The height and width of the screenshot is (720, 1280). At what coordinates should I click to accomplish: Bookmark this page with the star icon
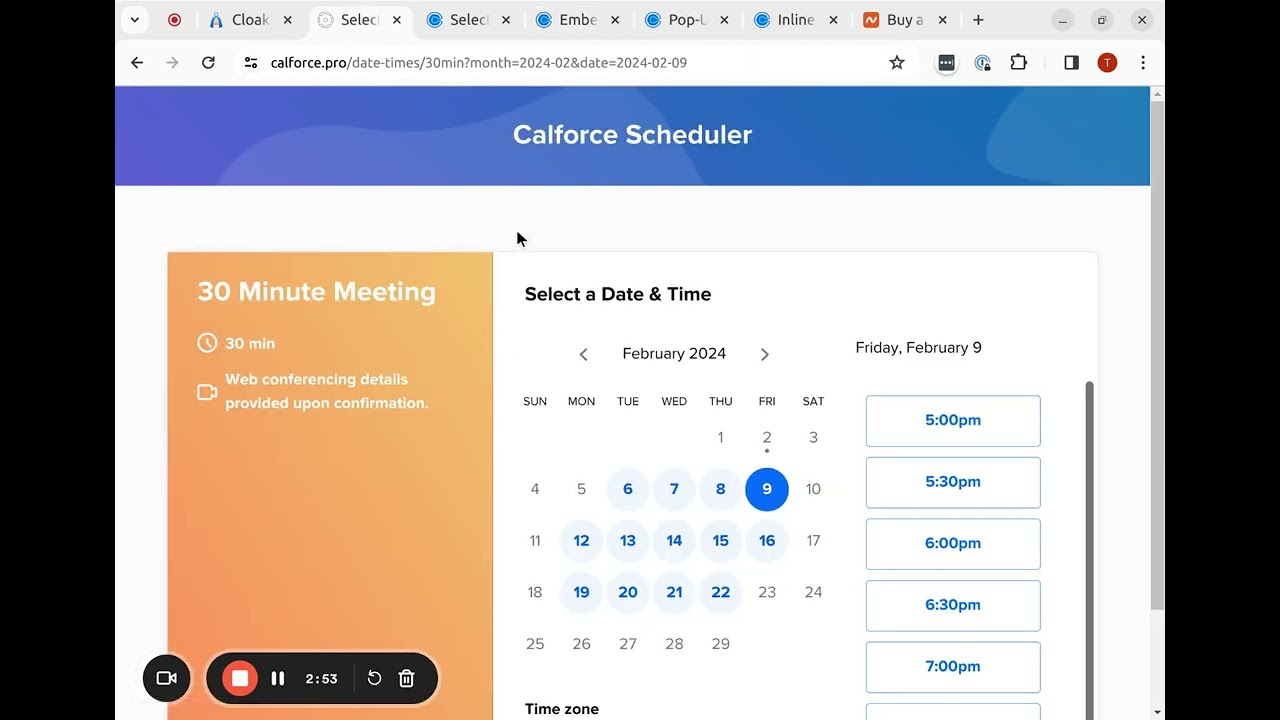click(897, 62)
